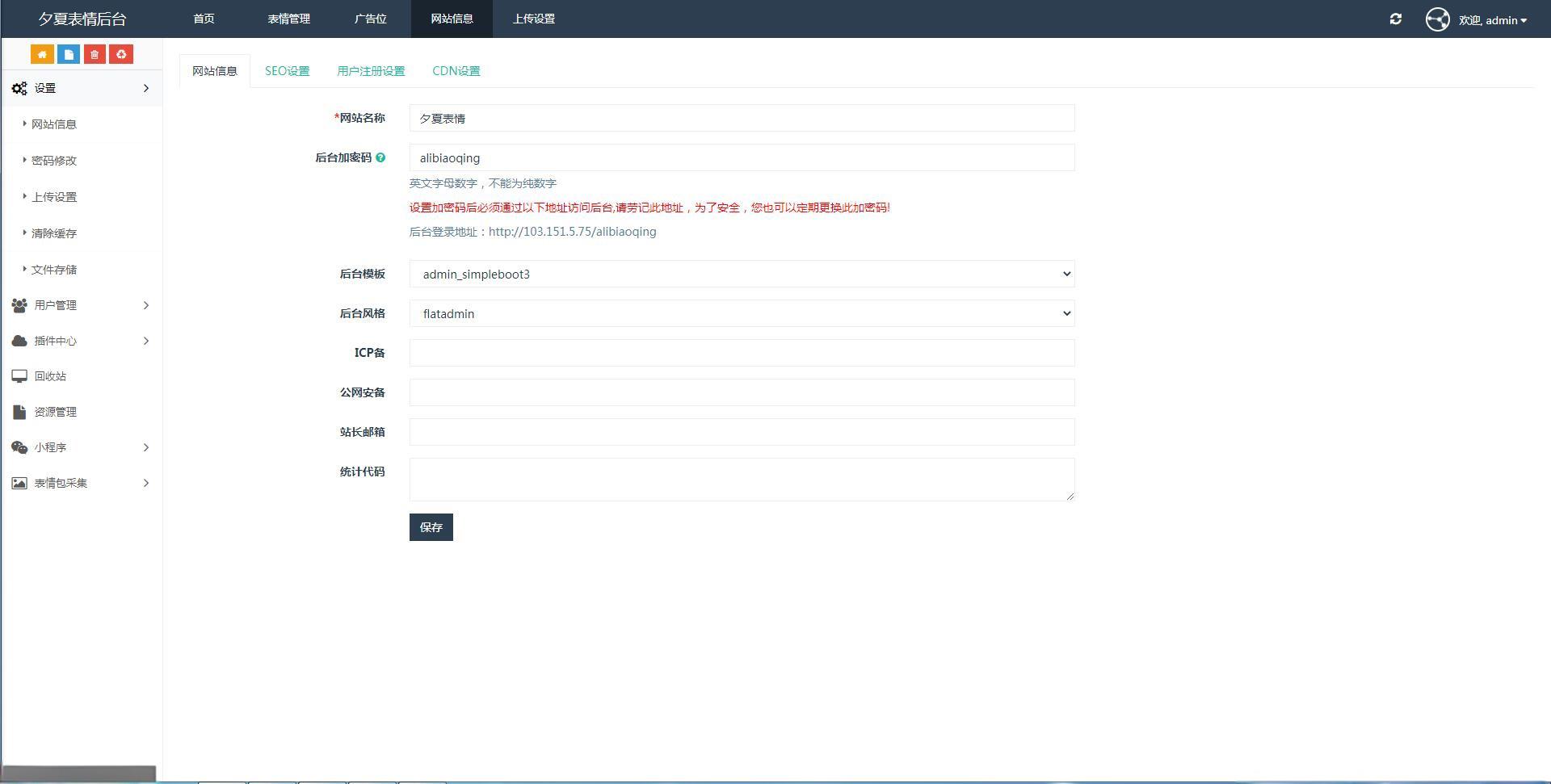Click the monitor icon beside 回收站
1551x784 pixels.
[x=19, y=376]
